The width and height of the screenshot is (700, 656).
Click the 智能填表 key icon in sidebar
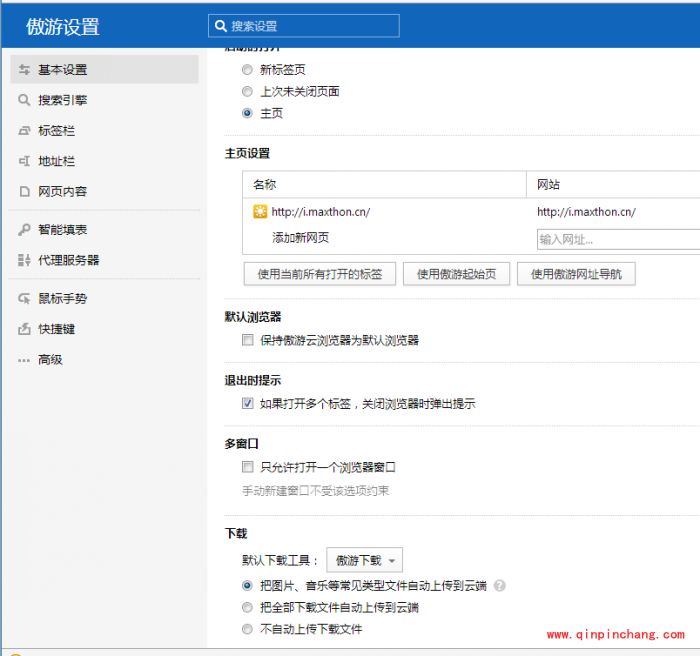pos(24,230)
